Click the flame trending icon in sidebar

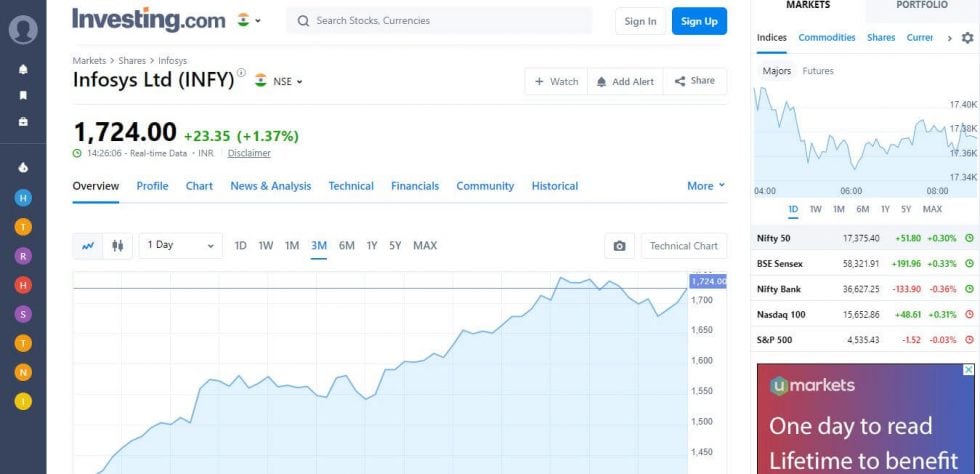point(23,168)
